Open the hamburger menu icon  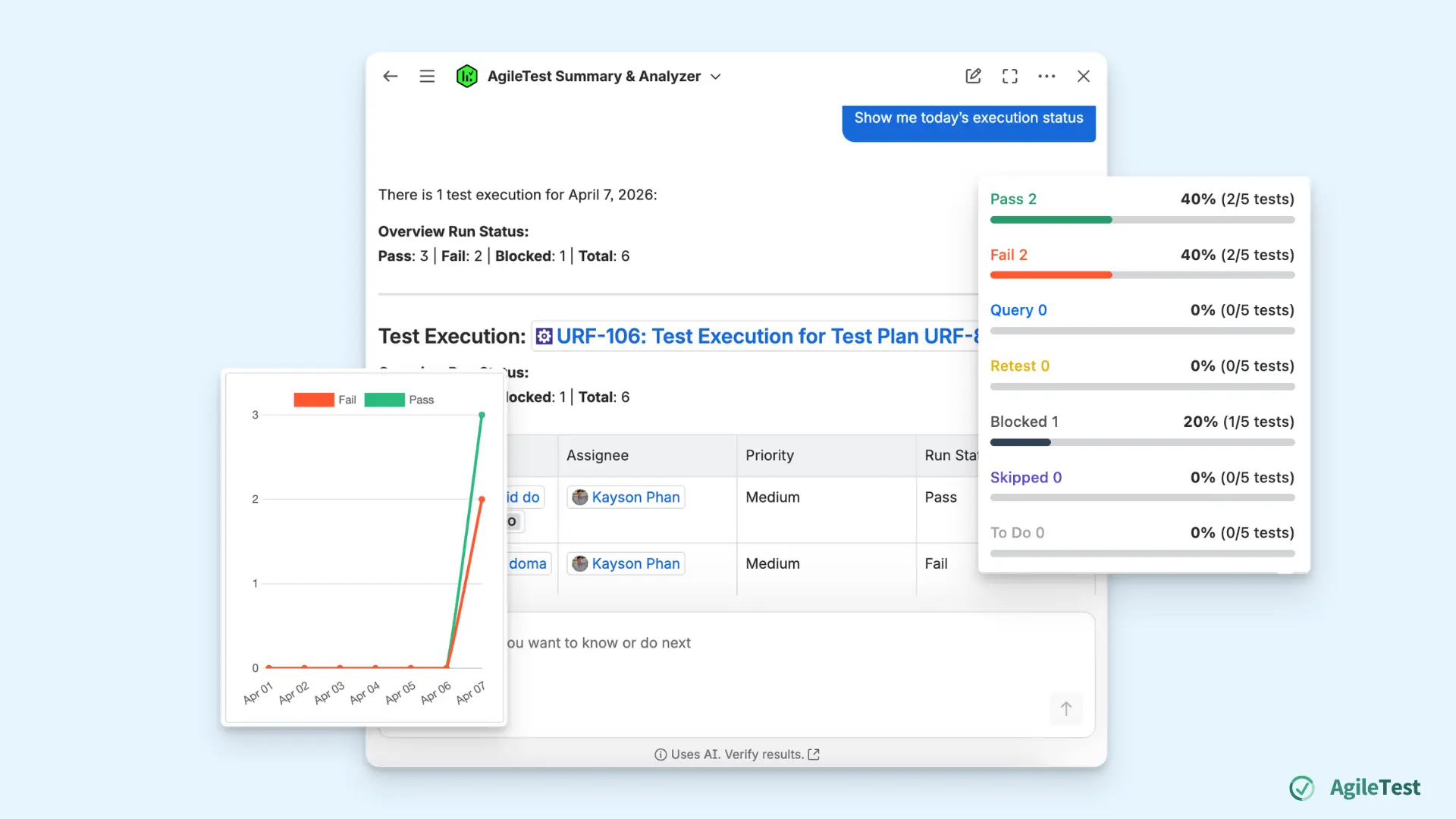(427, 76)
